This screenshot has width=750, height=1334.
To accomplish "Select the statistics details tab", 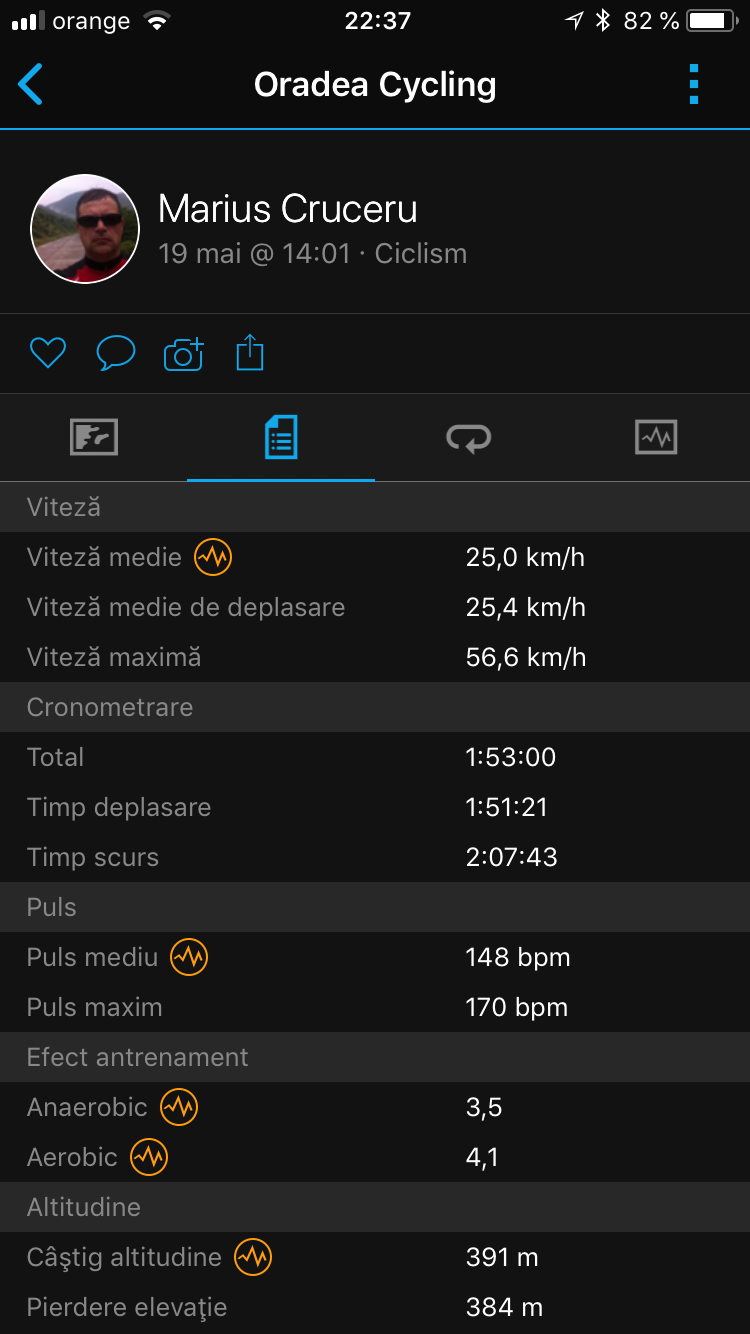I will coord(281,438).
